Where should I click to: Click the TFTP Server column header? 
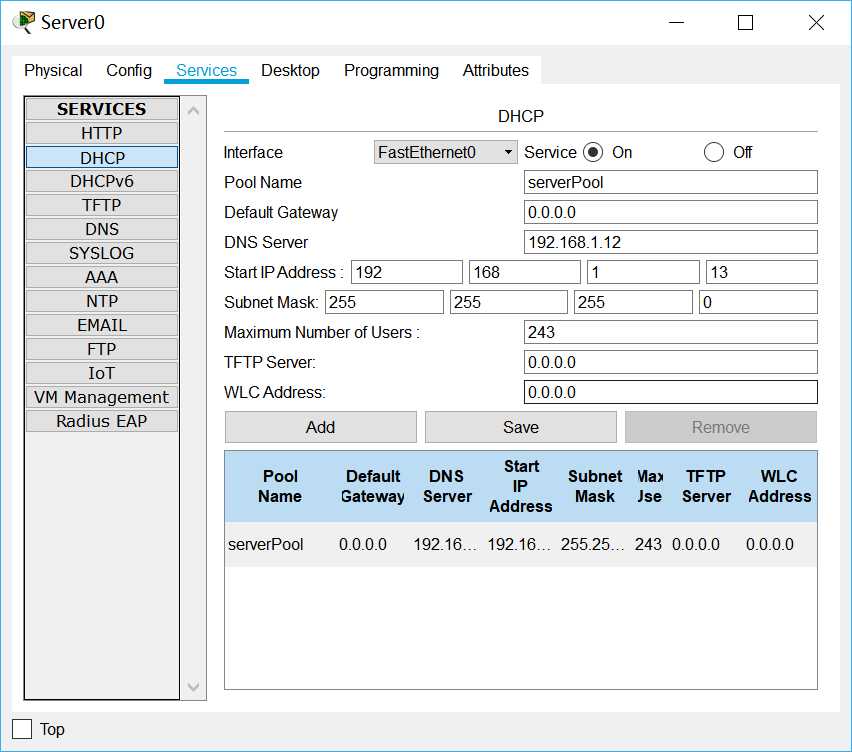706,486
